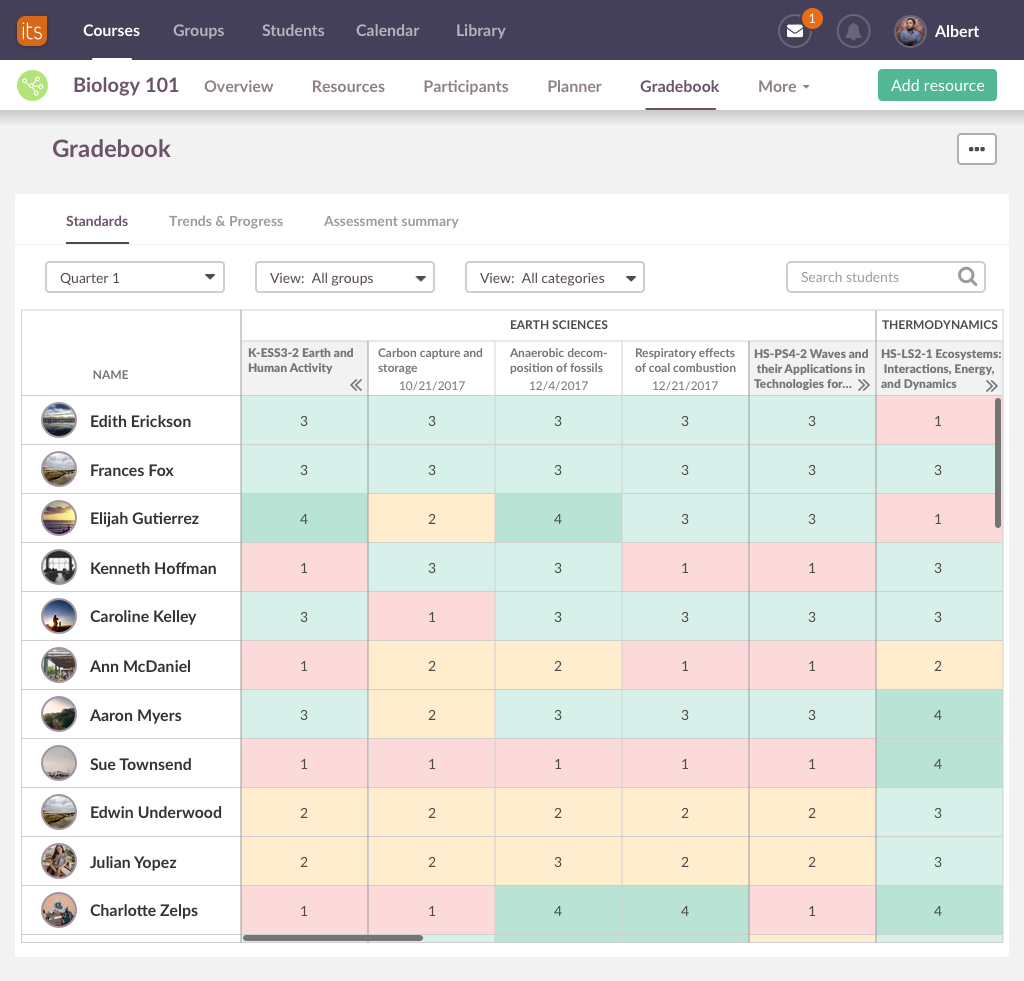Screen dimensions: 1024x981
Task: Open the Quarter 1 period dropdown
Action: point(134,277)
